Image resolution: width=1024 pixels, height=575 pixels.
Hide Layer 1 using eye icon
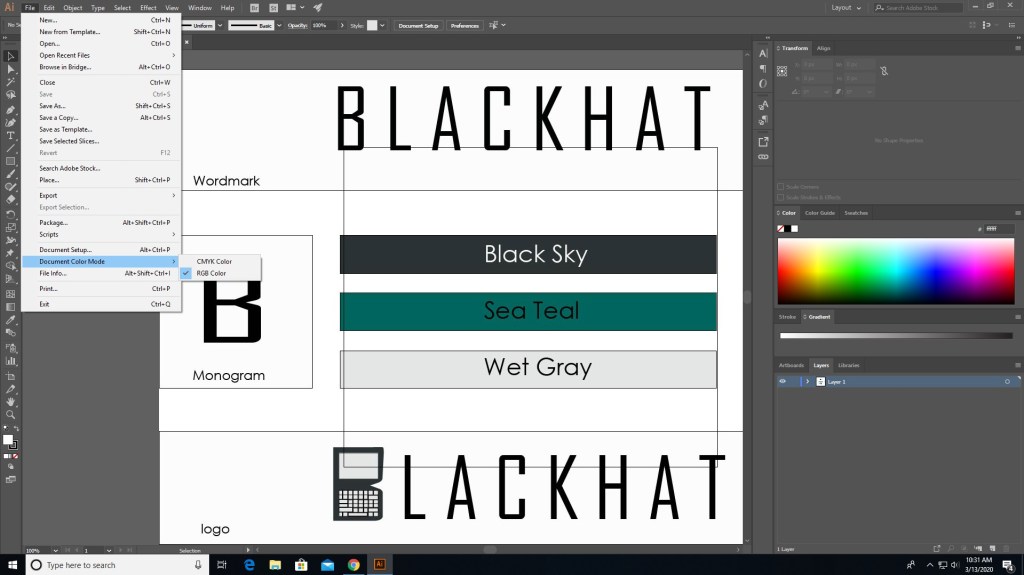click(x=782, y=382)
